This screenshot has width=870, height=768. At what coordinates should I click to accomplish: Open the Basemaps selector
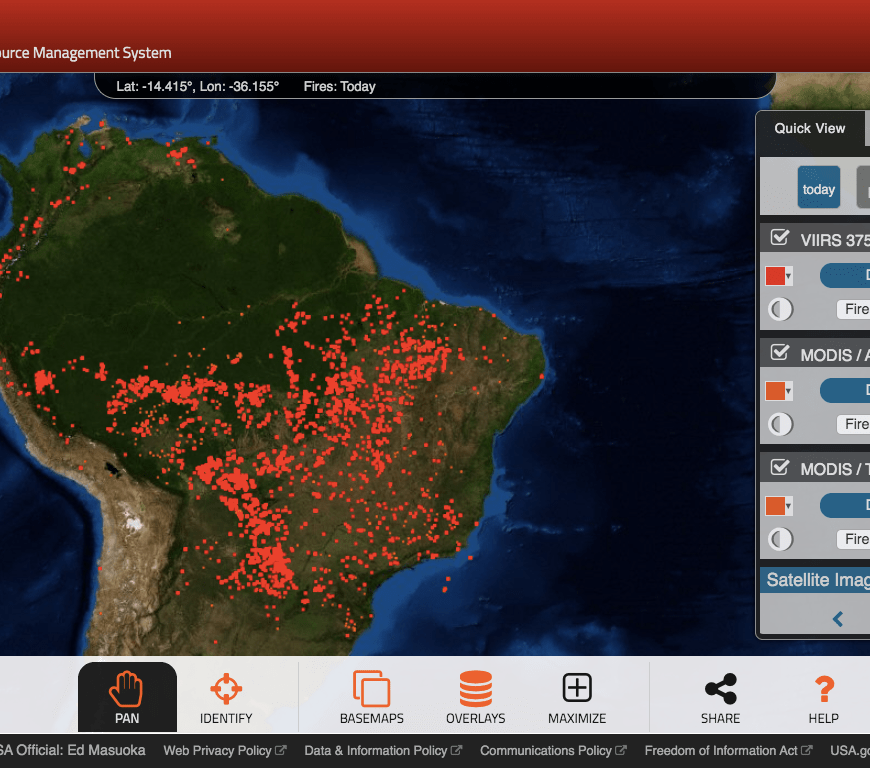click(371, 697)
